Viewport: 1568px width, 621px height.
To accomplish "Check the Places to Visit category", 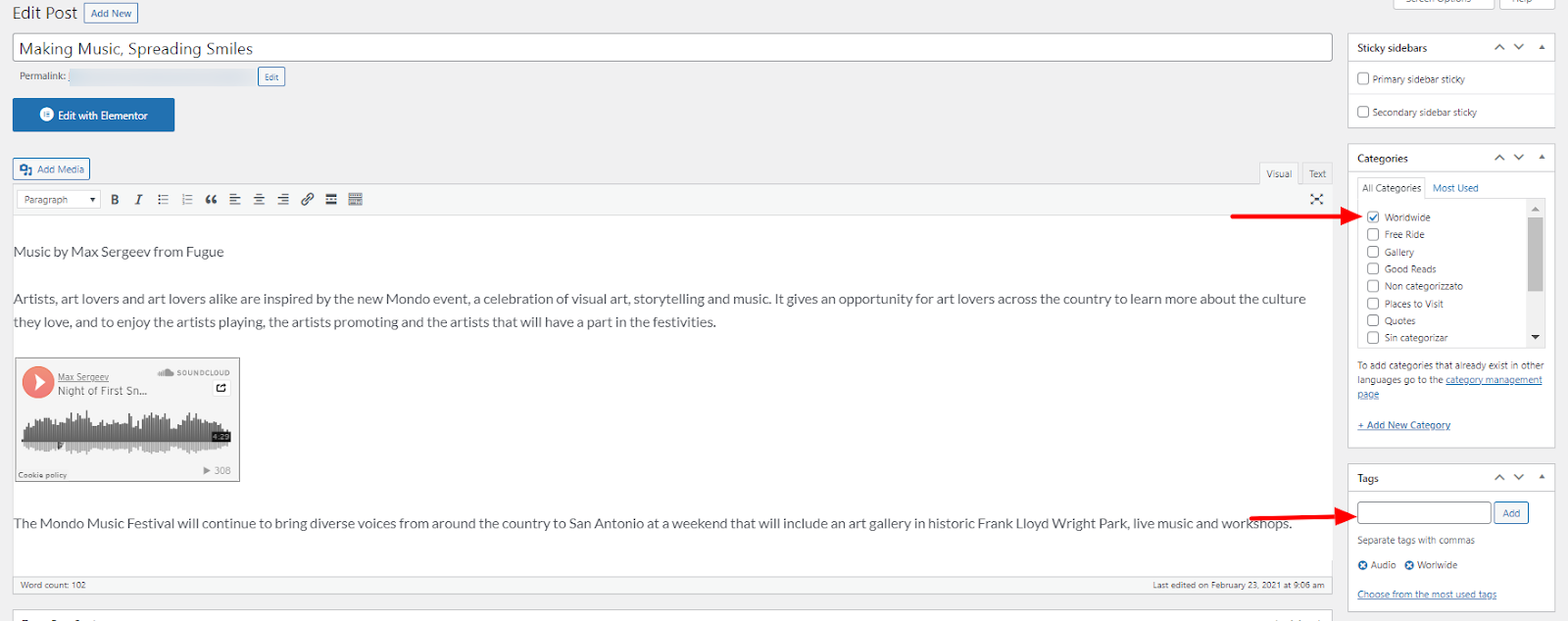I will tap(1373, 304).
